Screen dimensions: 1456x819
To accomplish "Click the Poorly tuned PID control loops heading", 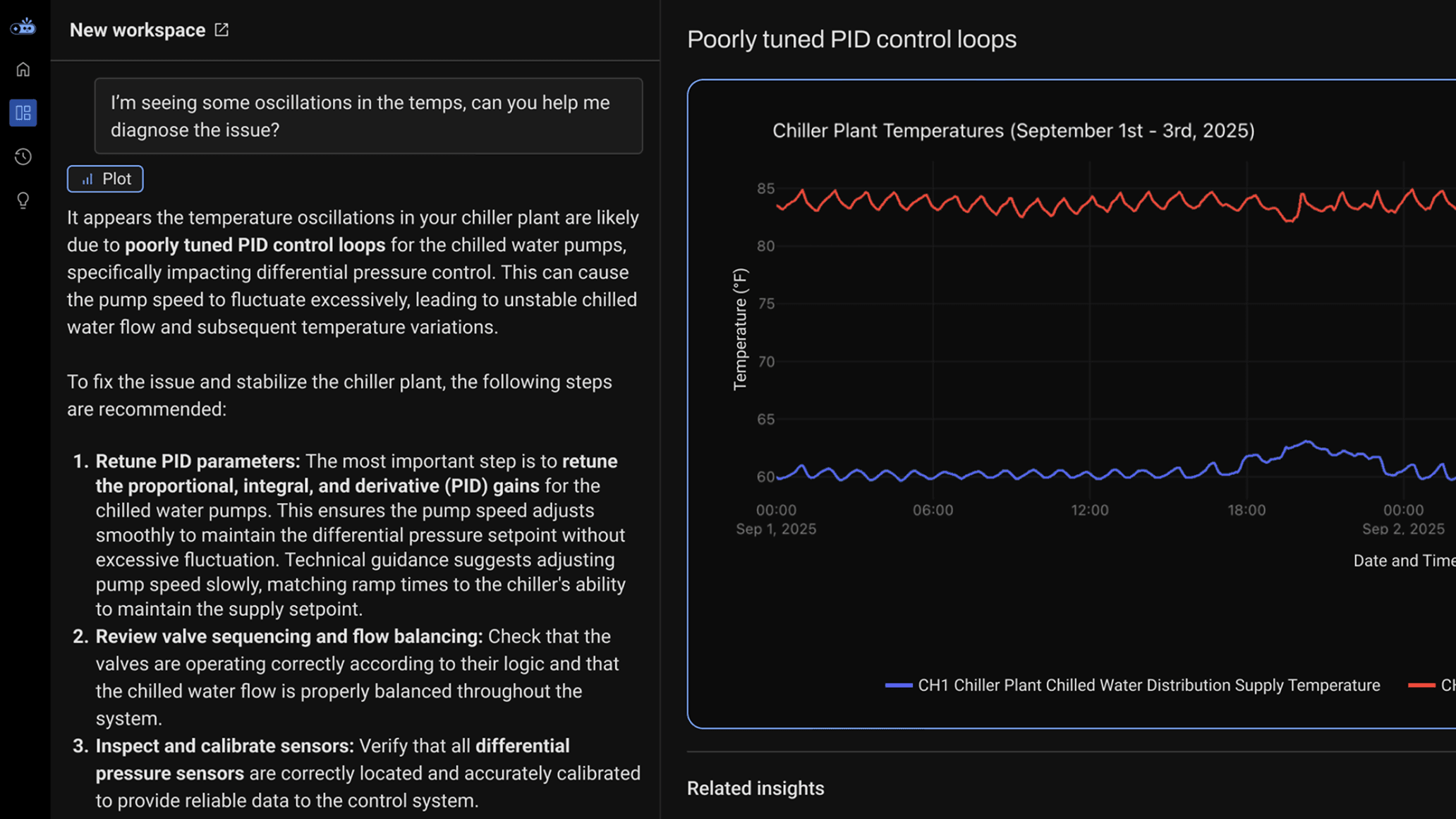I will click(x=851, y=40).
